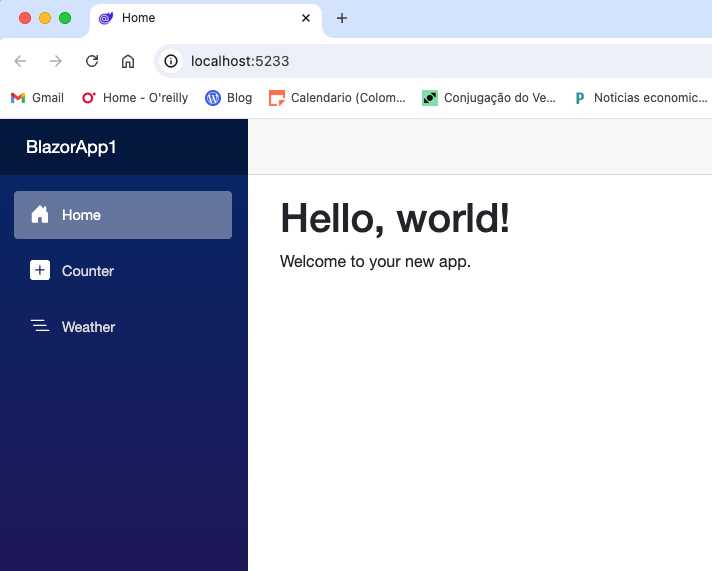Close the Home browser tab
Viewport: 712px width, 571px height.
coord(306,18)
